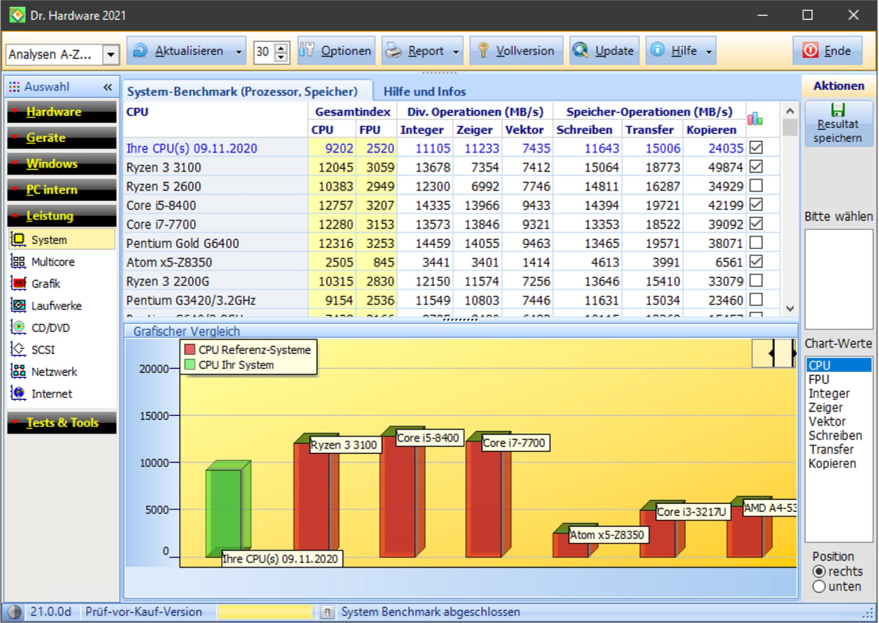The height and width of the screenshot is (623, 879).
Task: Click the chart column header icon
Action: pos(755,118)
